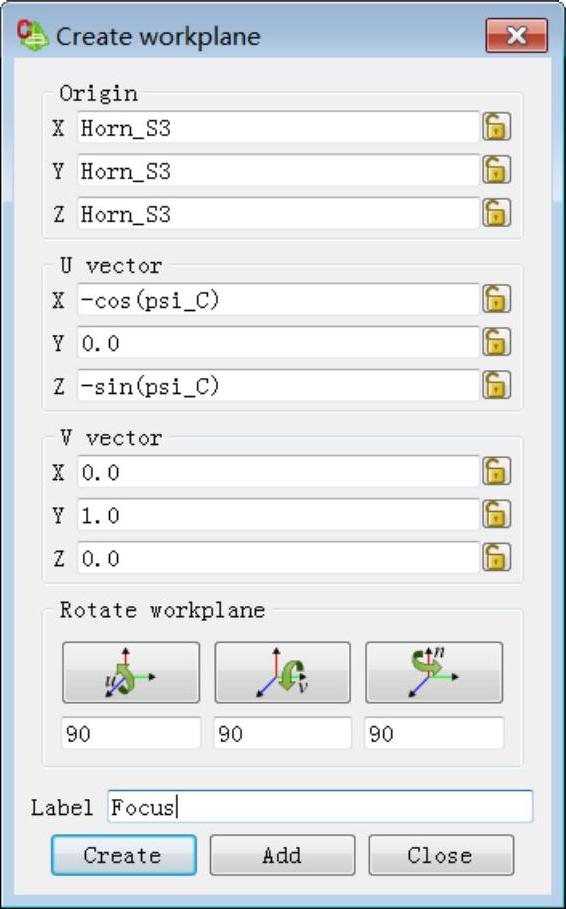566x909 pixels.
Task: Rotate workplane around the n axis
Action: [434, 672]
